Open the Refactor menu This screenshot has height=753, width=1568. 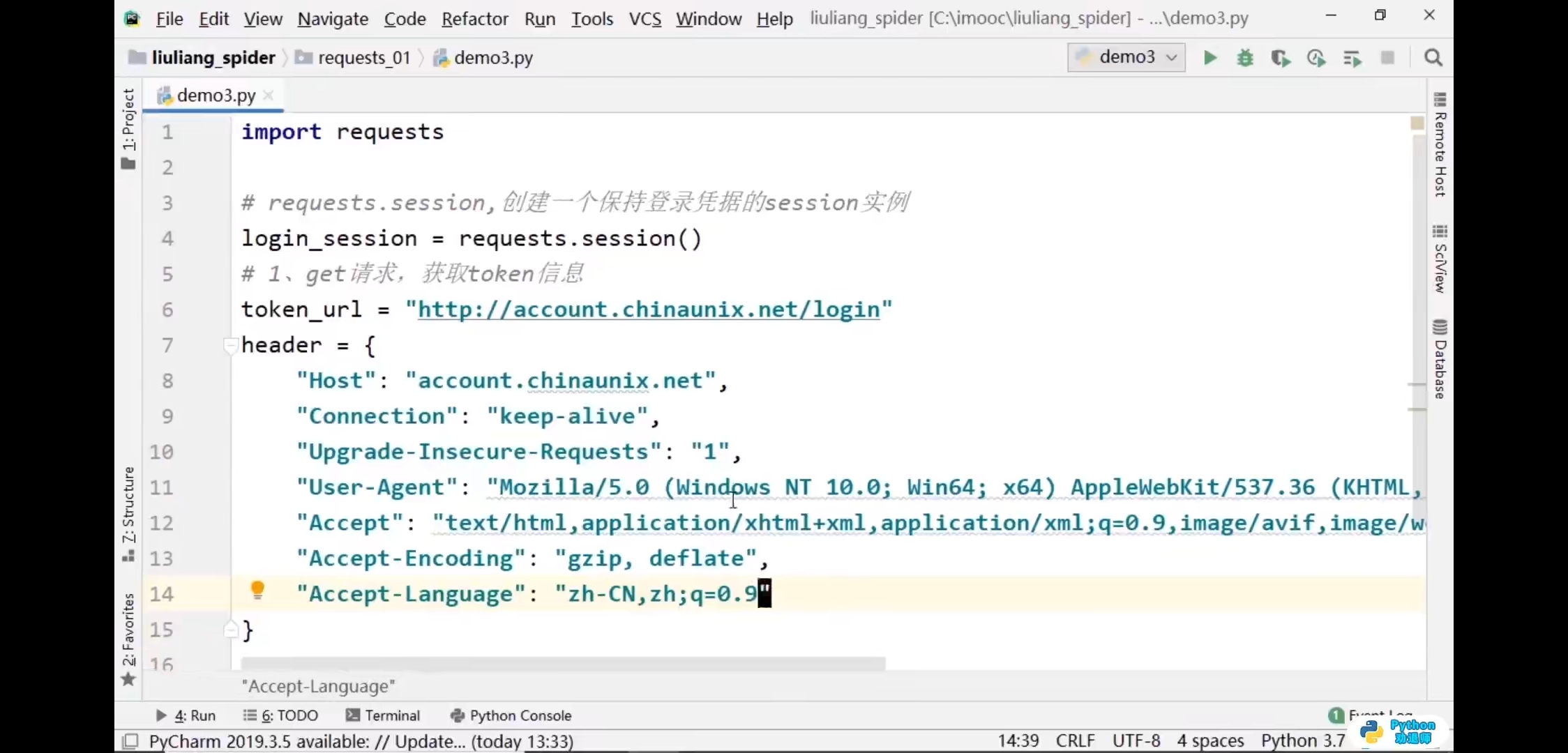pyautogui.click(x=474, y=19)
